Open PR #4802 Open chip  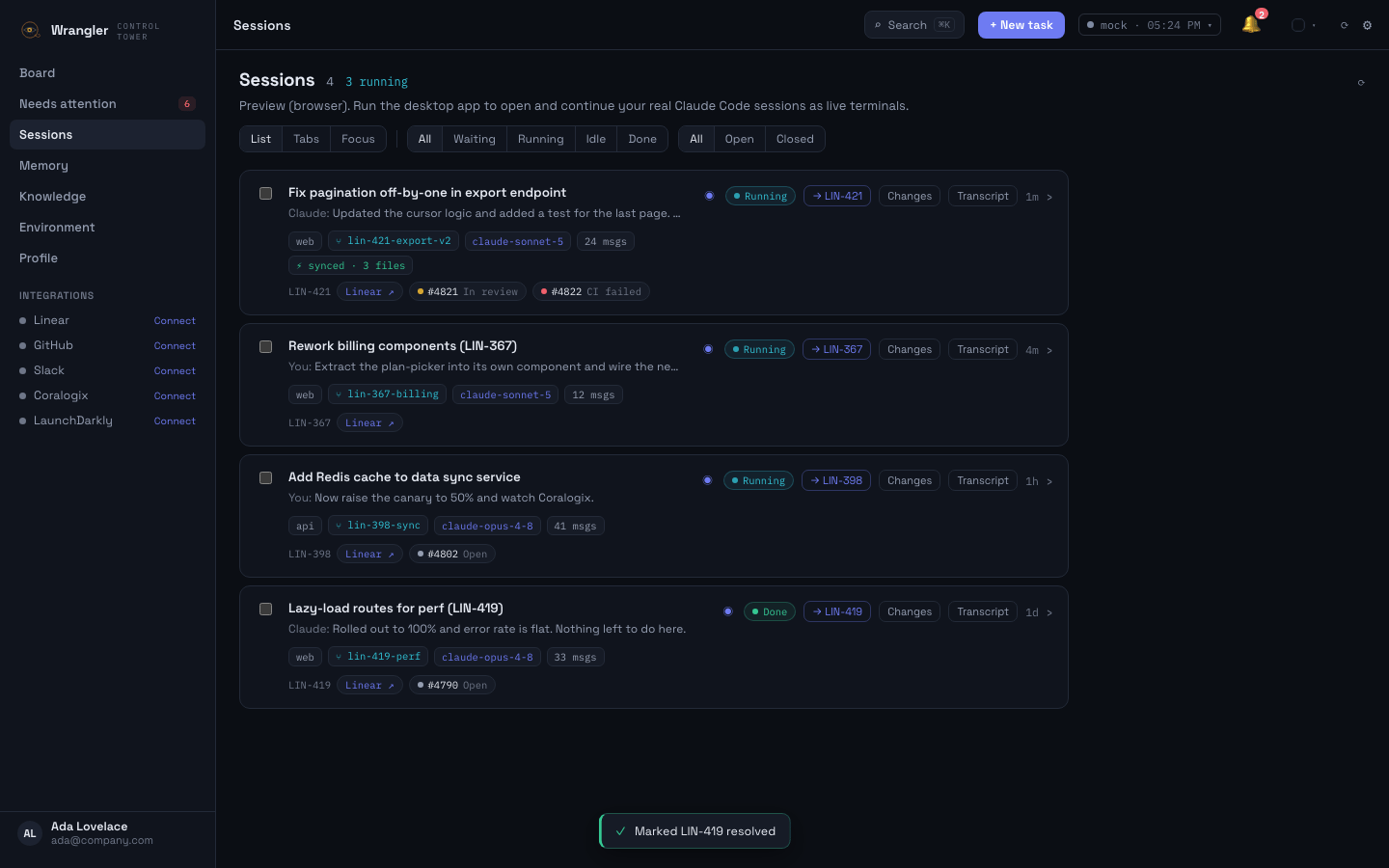(x=451, y=554)
